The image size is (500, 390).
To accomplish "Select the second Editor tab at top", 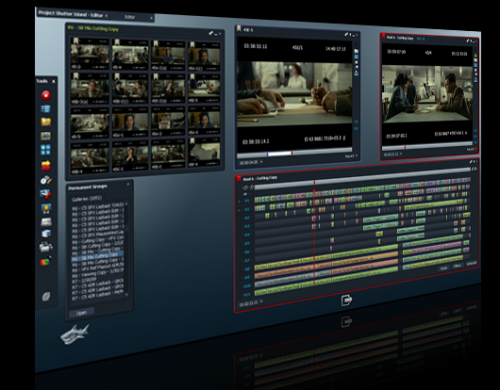I will (130, 17).
